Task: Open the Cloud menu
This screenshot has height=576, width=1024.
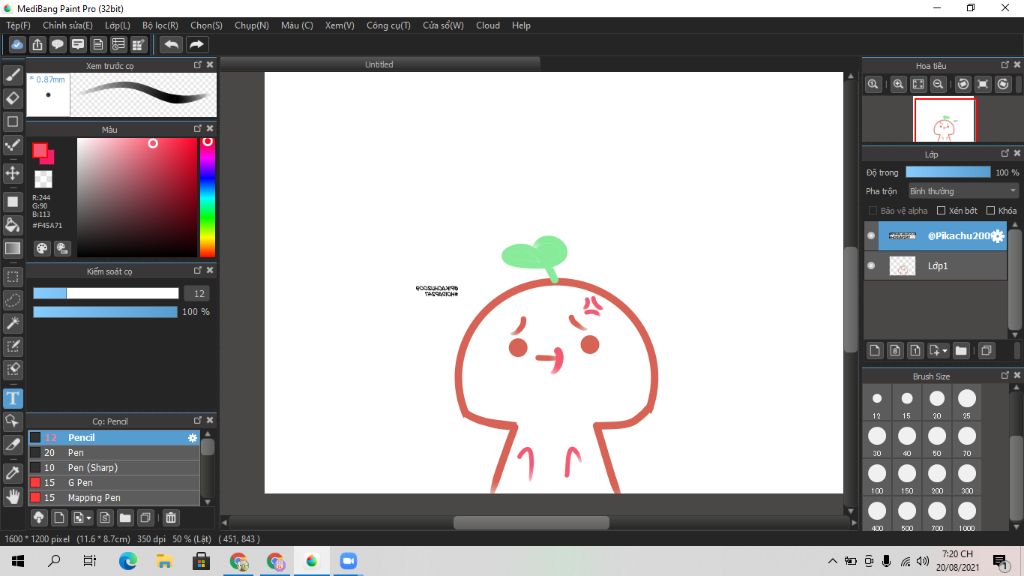Action: coord(488,25)
